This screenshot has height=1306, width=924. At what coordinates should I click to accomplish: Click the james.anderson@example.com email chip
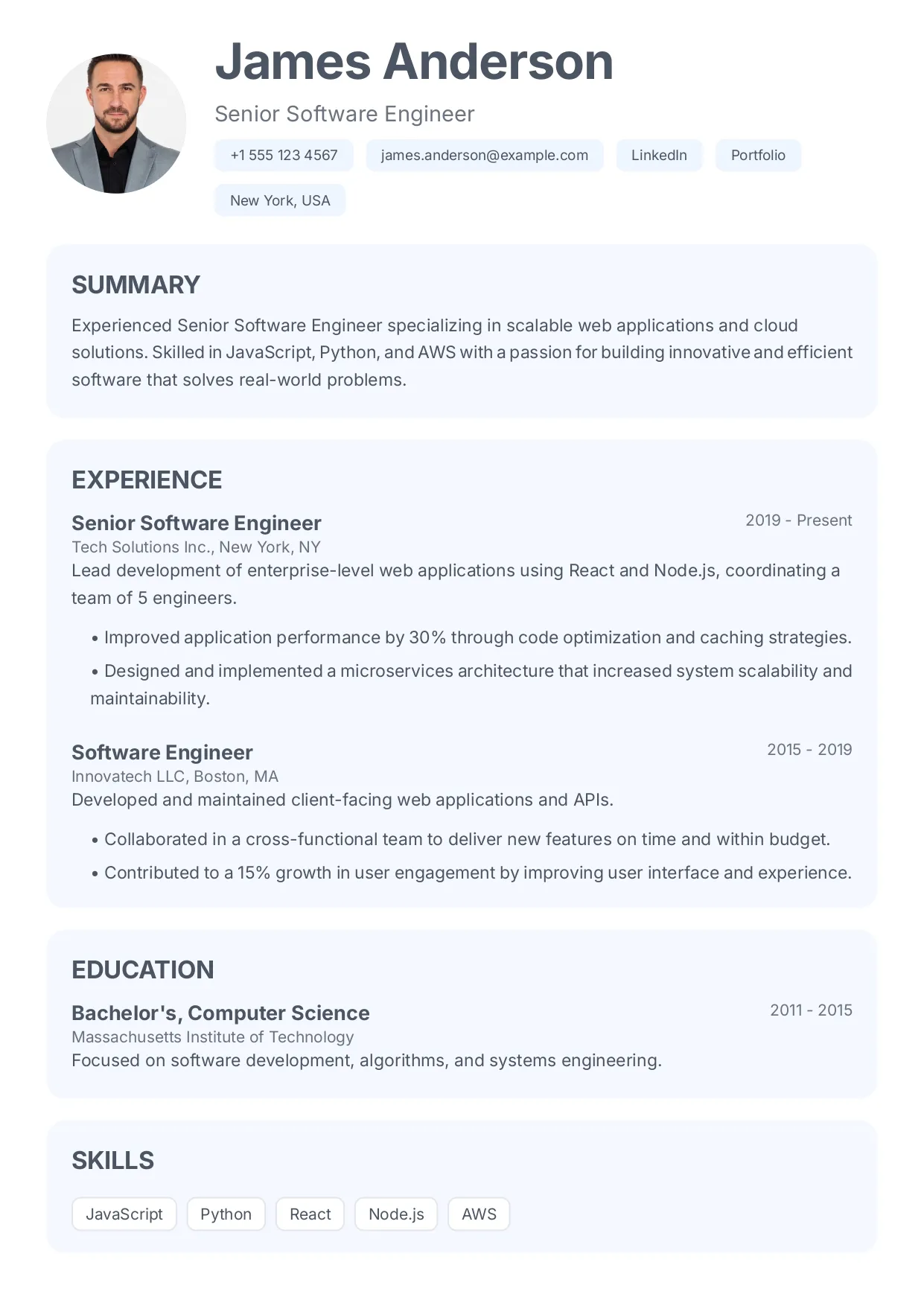pyautogui.click(x=484, y=156)
